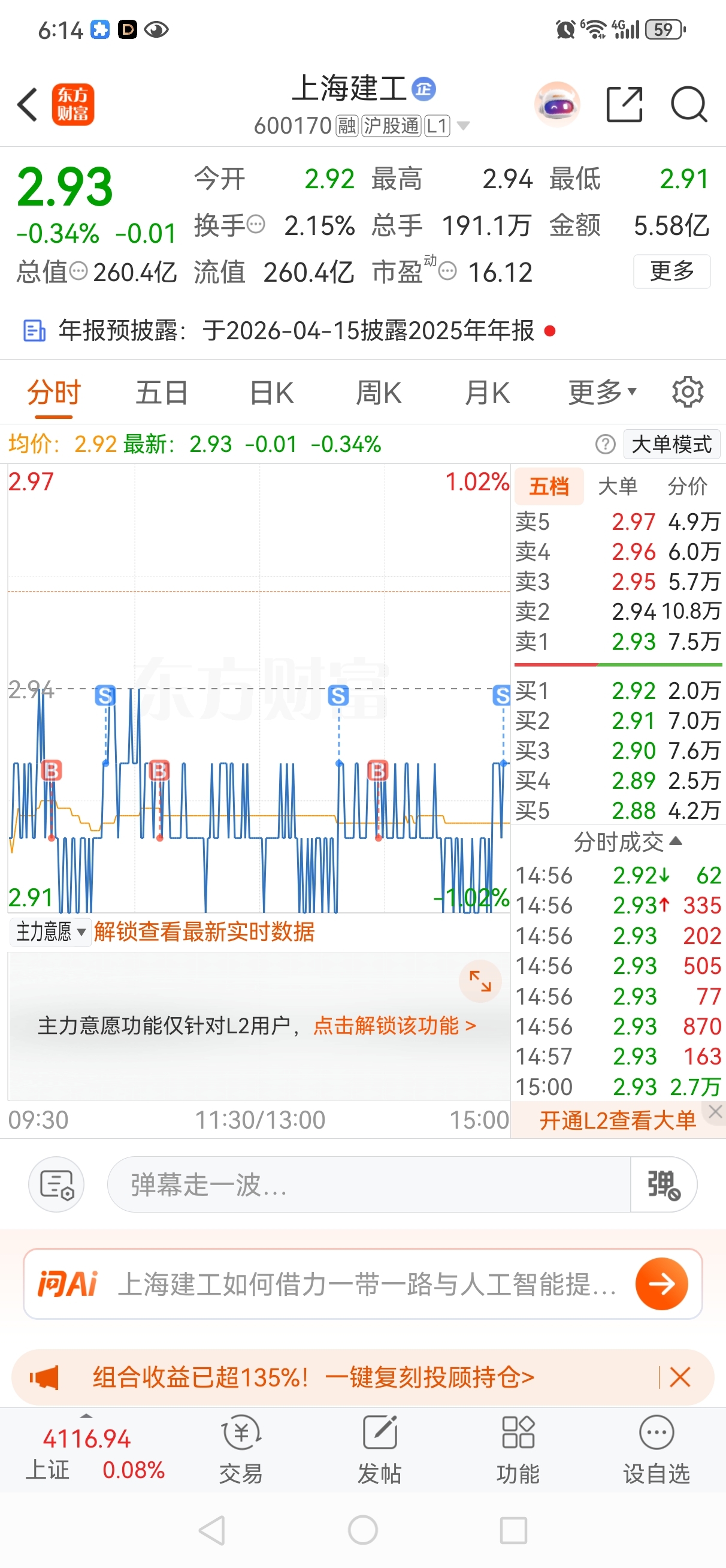Open 年报预披露 announcement text
The image size is (726, 1568).
pyautogui.click(x=297, y=330)
